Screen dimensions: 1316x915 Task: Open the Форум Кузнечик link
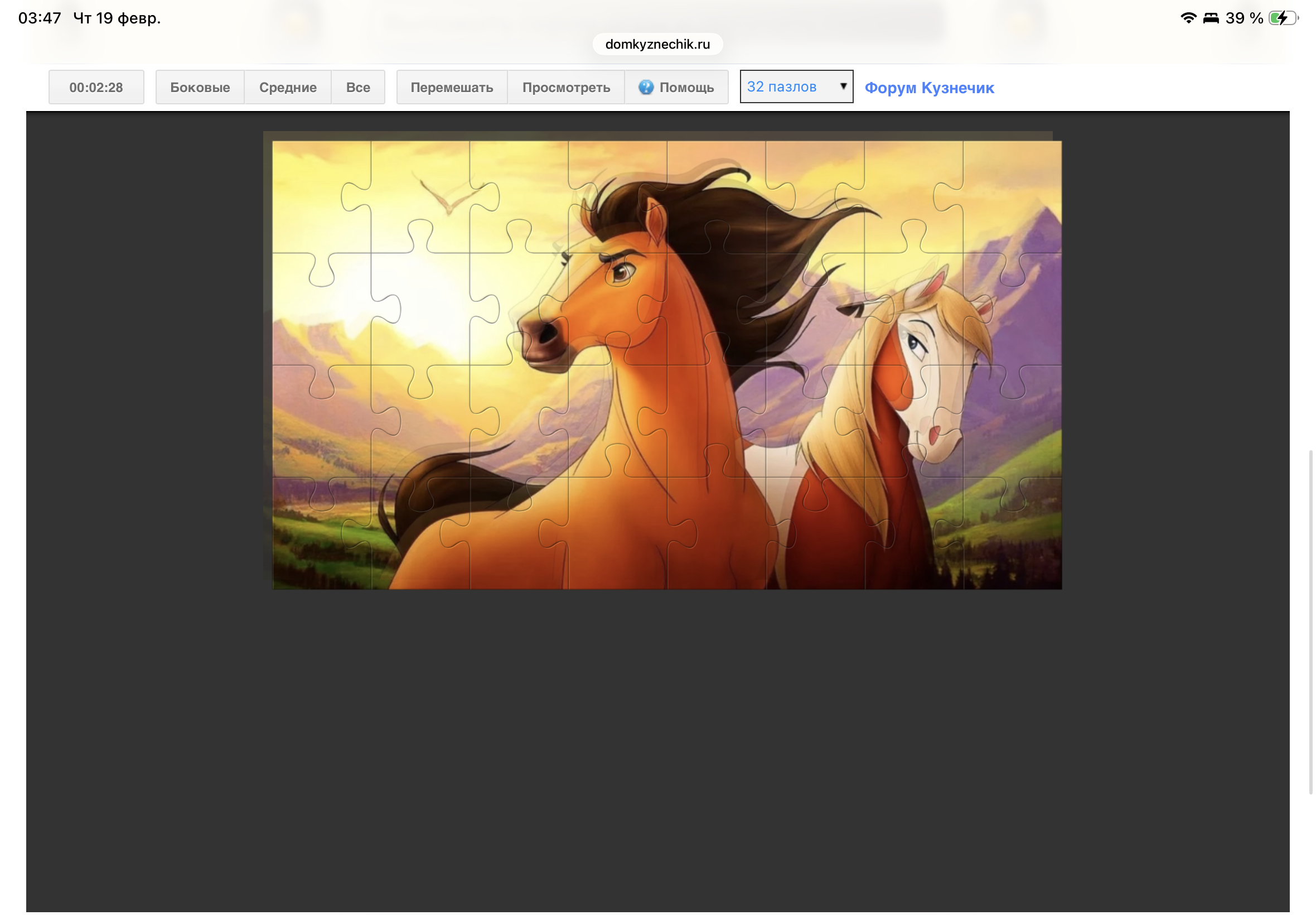tap(928, 88)
